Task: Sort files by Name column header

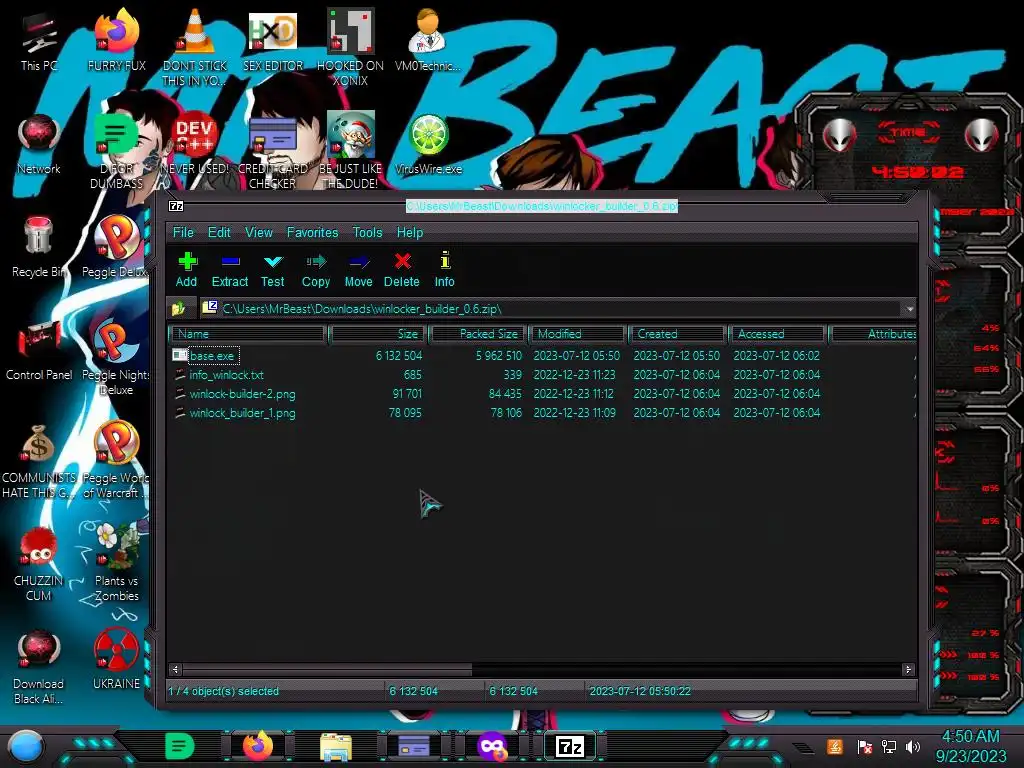Action: [248, 334]
